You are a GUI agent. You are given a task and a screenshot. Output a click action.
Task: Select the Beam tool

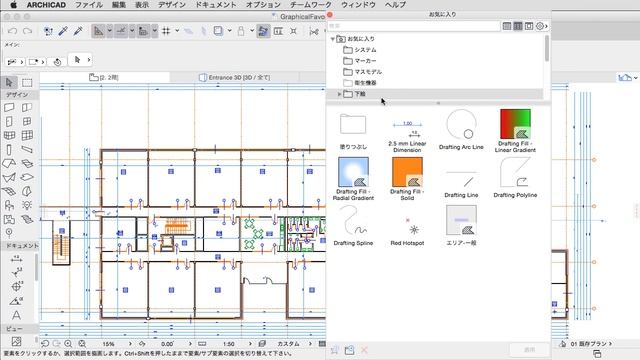(27, 149)
